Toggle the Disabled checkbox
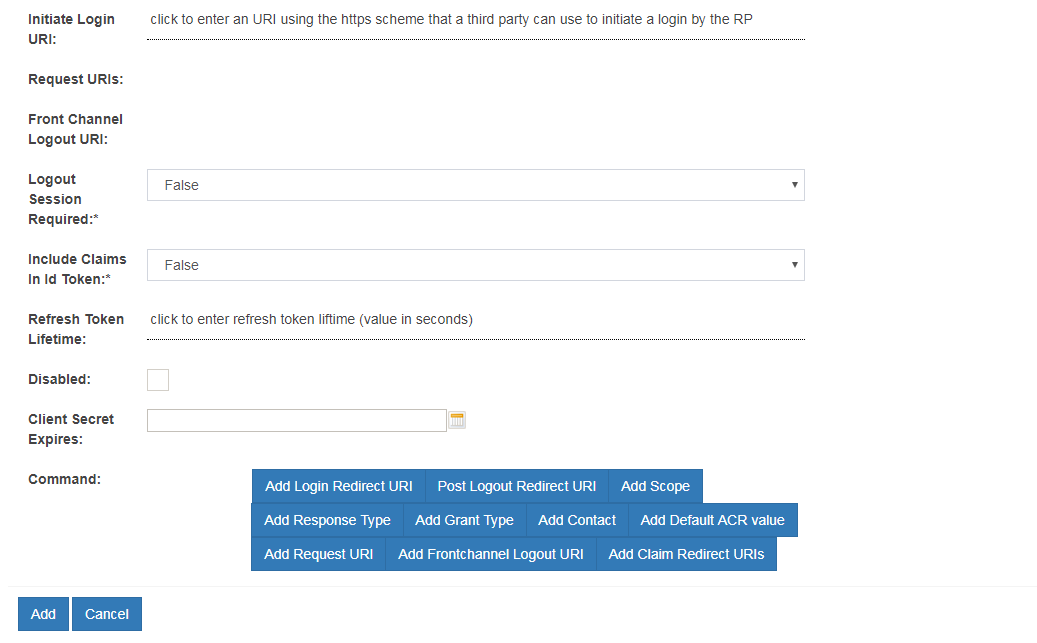The width and height of the screenshot is (1037, 643). pyautogui.click(x=158, y=380)
